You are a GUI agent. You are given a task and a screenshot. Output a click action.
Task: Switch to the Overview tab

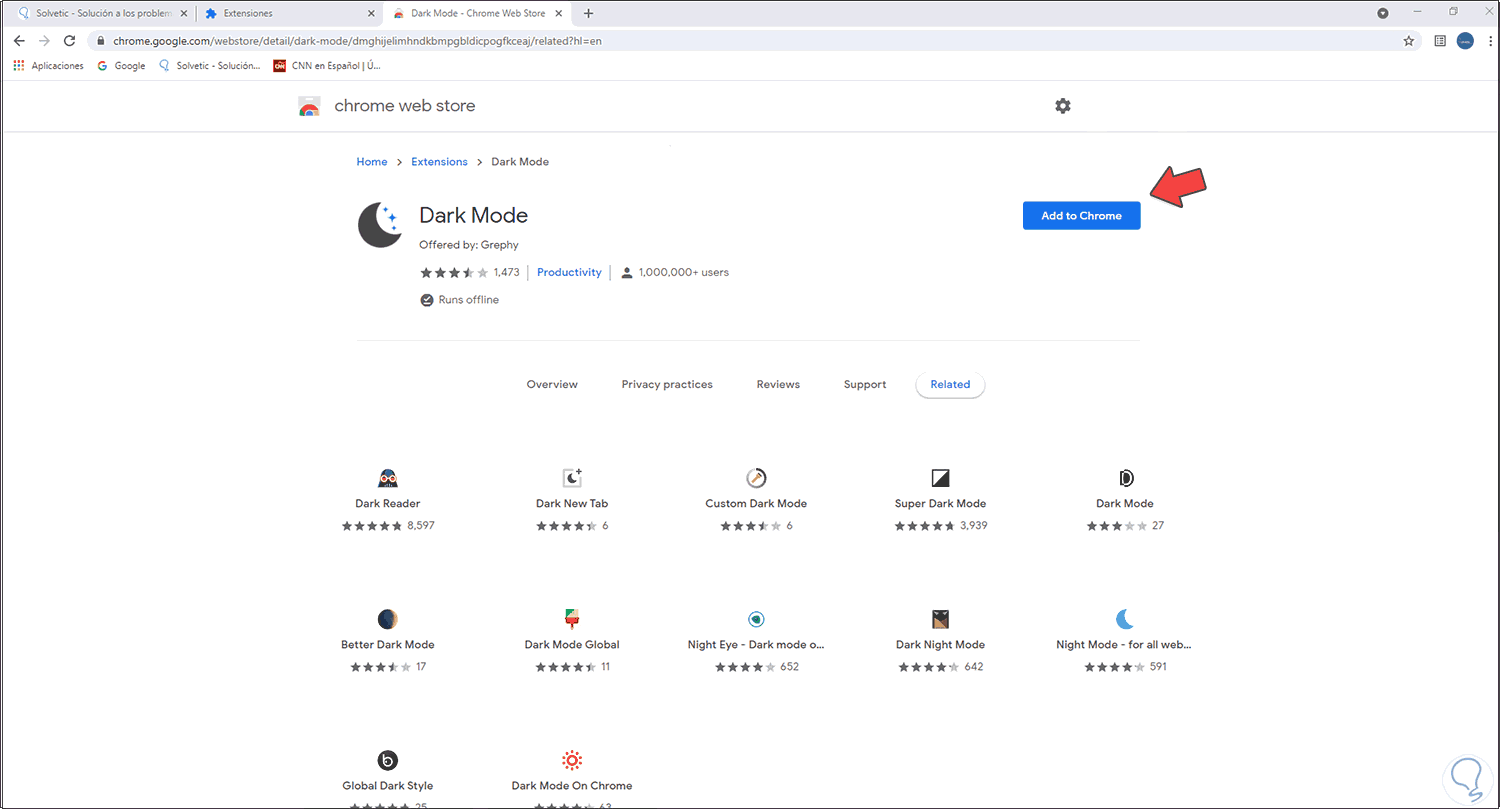click(552, 385)
